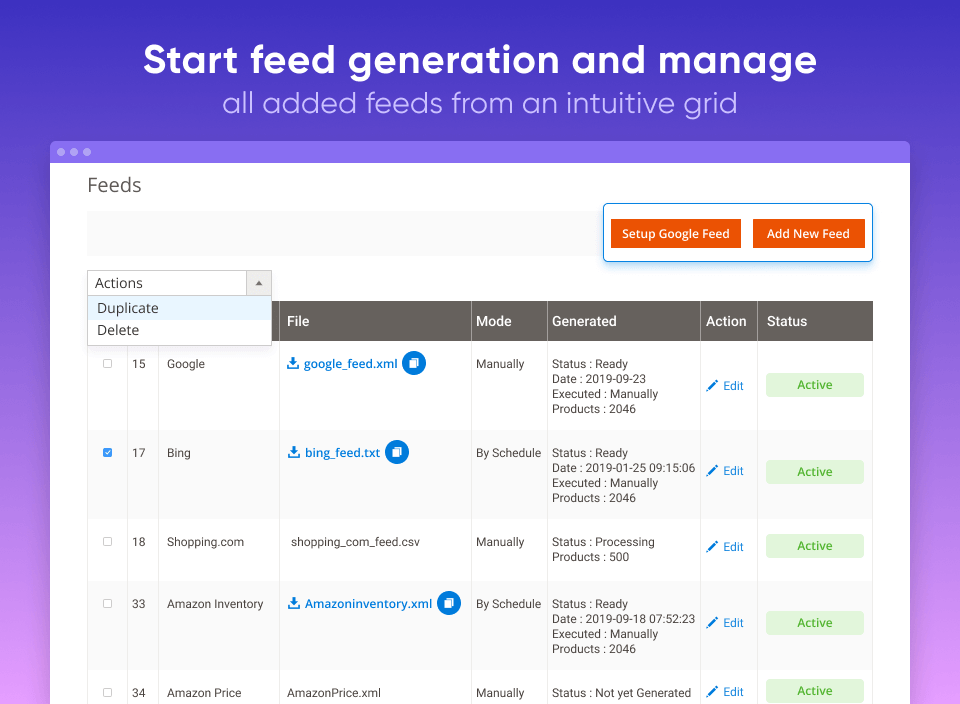This screenshot has width=960, height=704.
Task: Edit the Bing feed via its pencil icon
Action: [725, 471]
